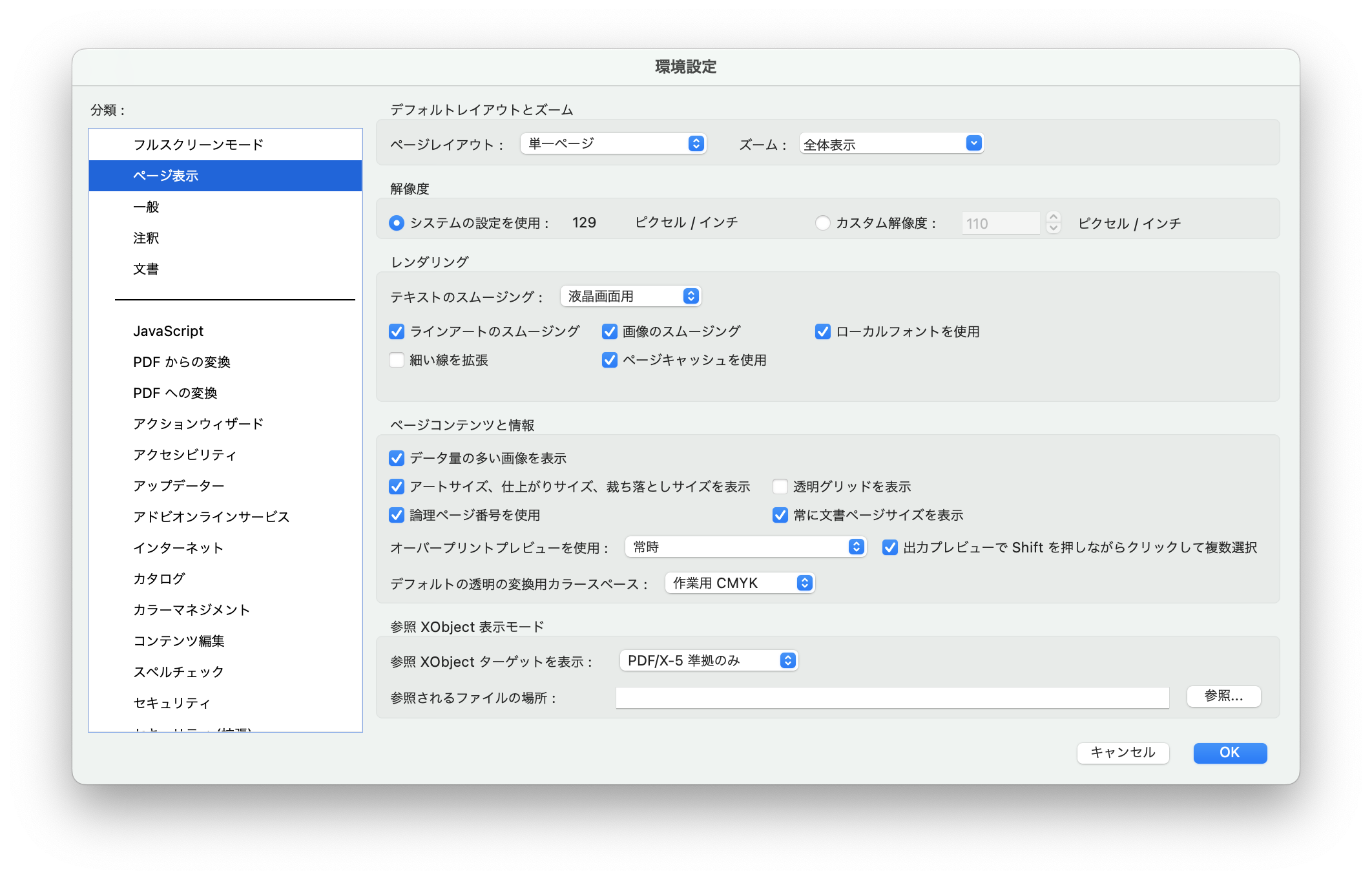The height and width of the screenshot is (880, 1372).
Task: Disable ラインアートのスムージング
Action: tap(397, 331)
